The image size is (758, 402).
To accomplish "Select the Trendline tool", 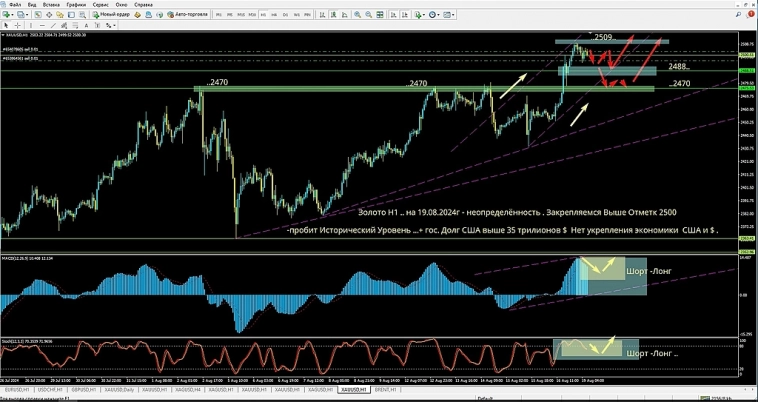I will [x=53, y=25].
